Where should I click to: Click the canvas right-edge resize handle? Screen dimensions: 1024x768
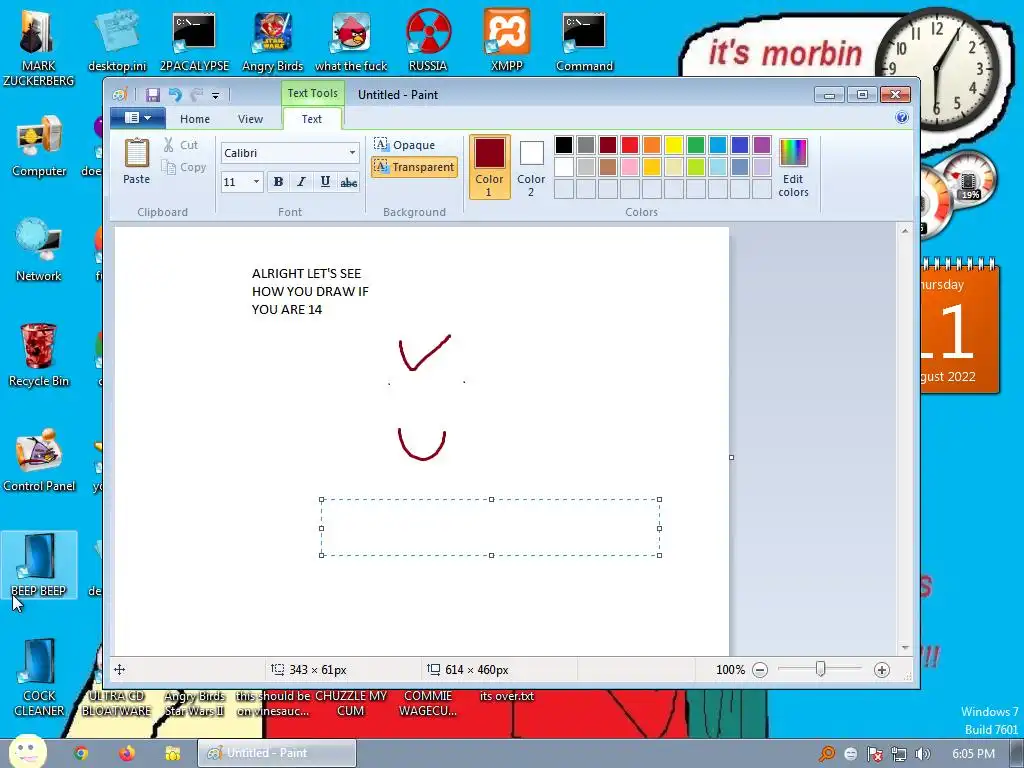731,457
